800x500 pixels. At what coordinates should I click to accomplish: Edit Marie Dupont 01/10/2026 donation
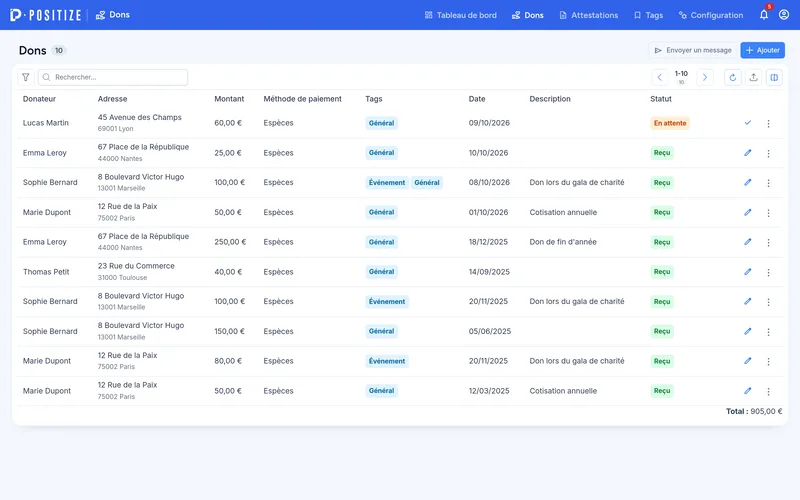[747, 212]
